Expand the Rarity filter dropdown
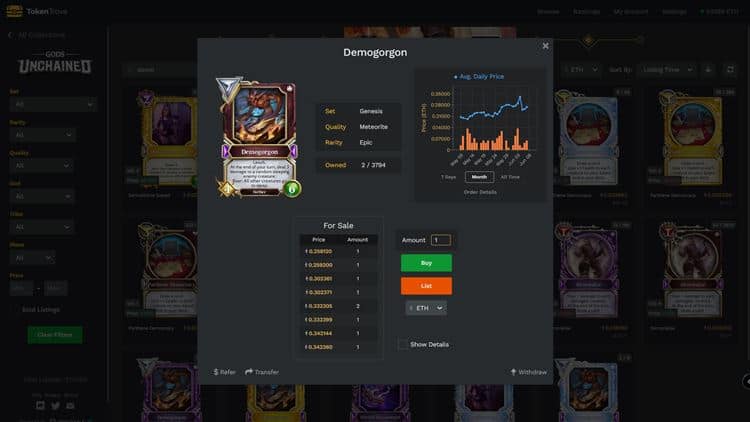The image size is (750, 422). click(x=43, y=135)
